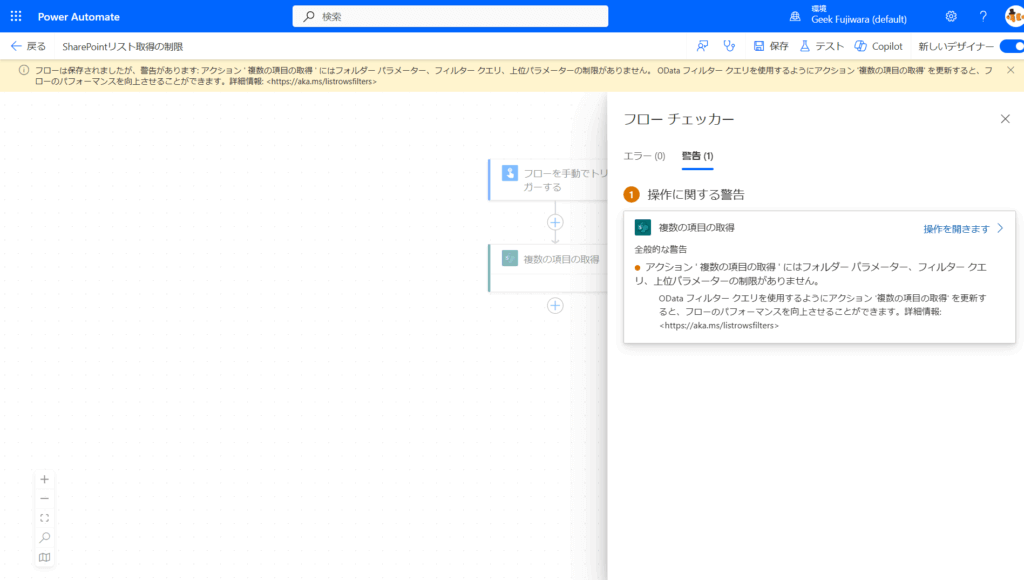Toggle the minimap icon
Viewport: 1024px width, 580px height.
(x=44, y=557)
